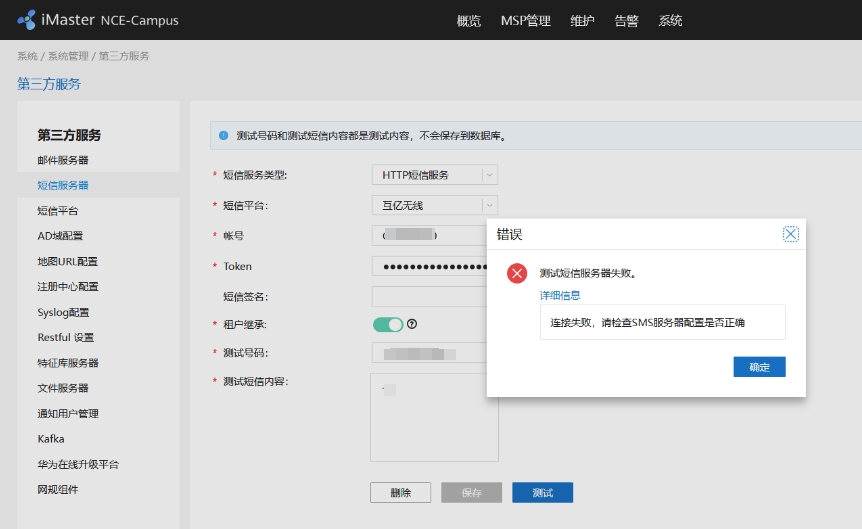Close the 错误 dialog with X icon
The image size is (862, 529).
click(x=790, y=234)
